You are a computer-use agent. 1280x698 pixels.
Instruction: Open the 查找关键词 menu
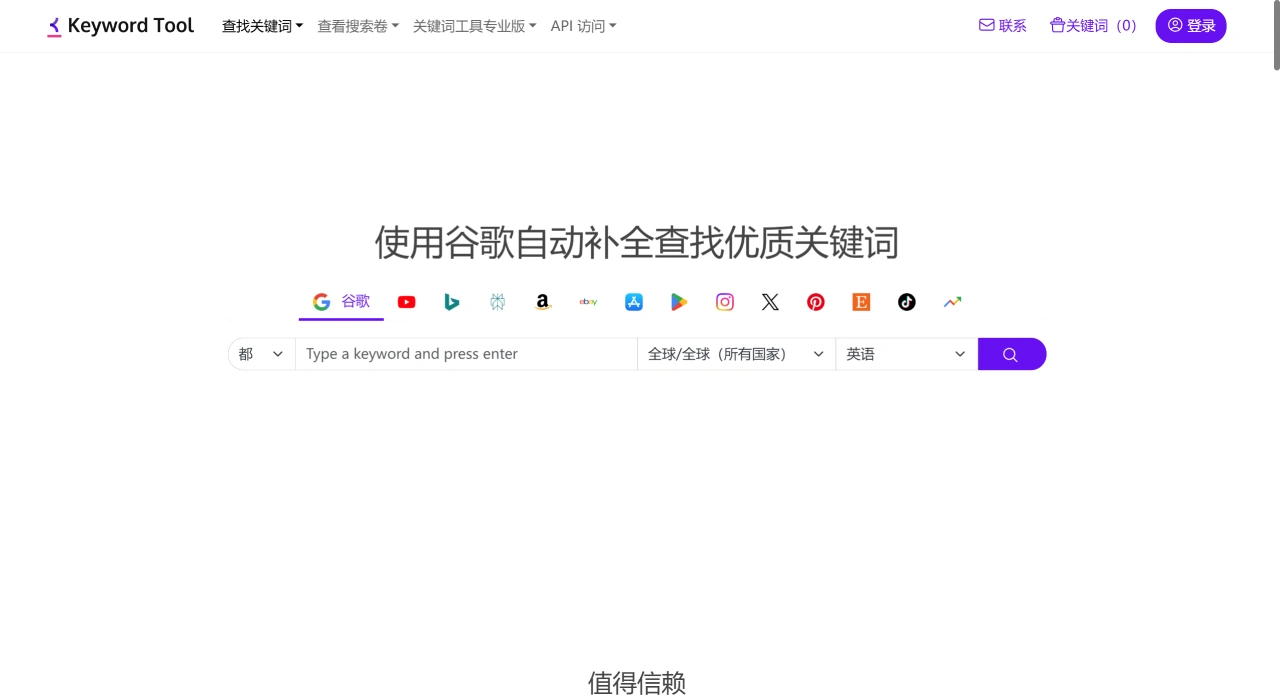click(x=262, y=26)
